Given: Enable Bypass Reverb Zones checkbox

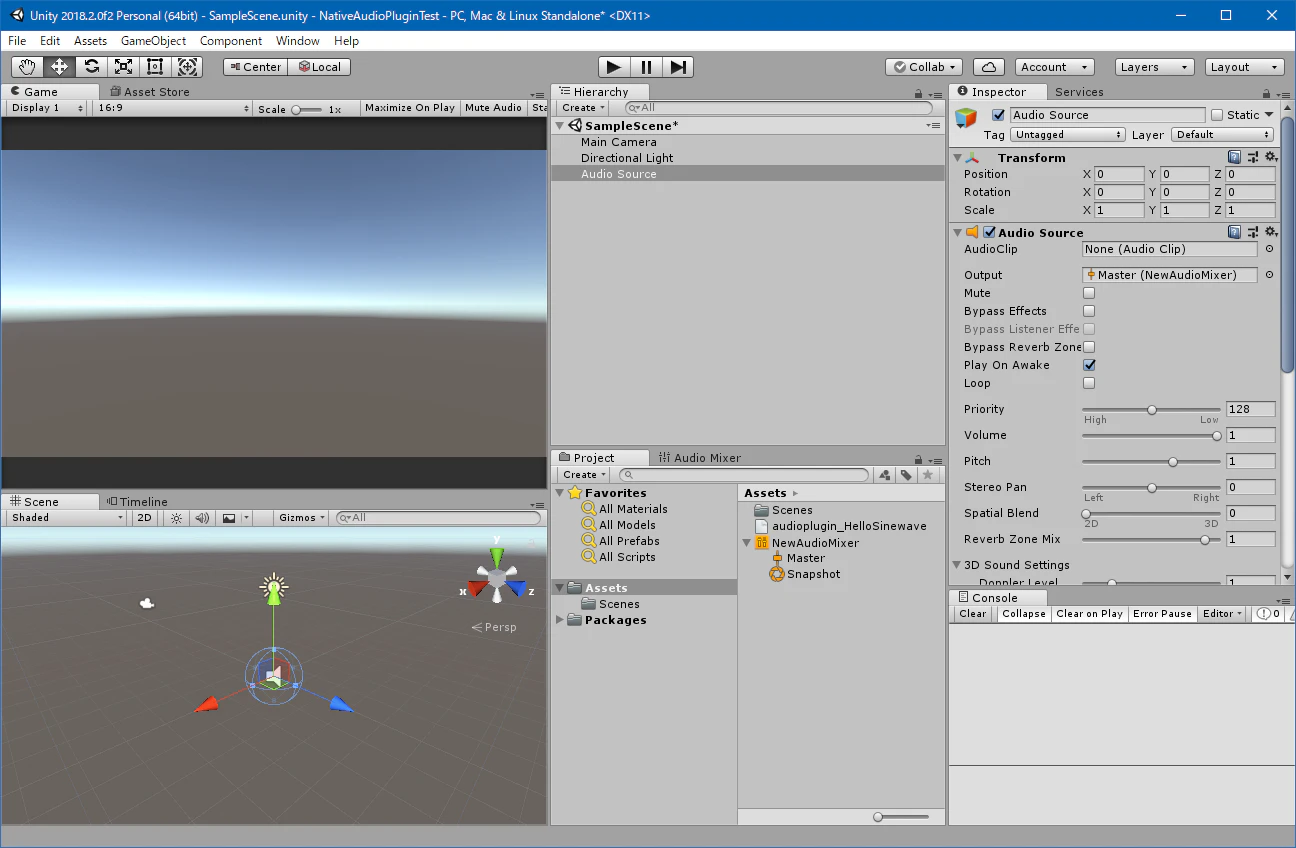Looking at the screenshot, I should click(x=1089, y=347).
